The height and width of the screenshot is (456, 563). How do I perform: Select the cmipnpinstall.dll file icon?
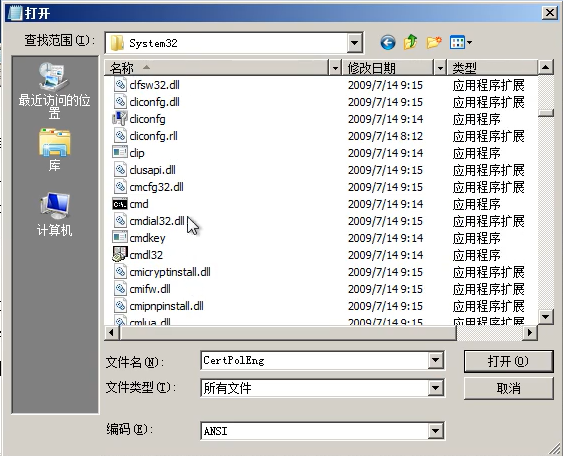pos(120,306)
